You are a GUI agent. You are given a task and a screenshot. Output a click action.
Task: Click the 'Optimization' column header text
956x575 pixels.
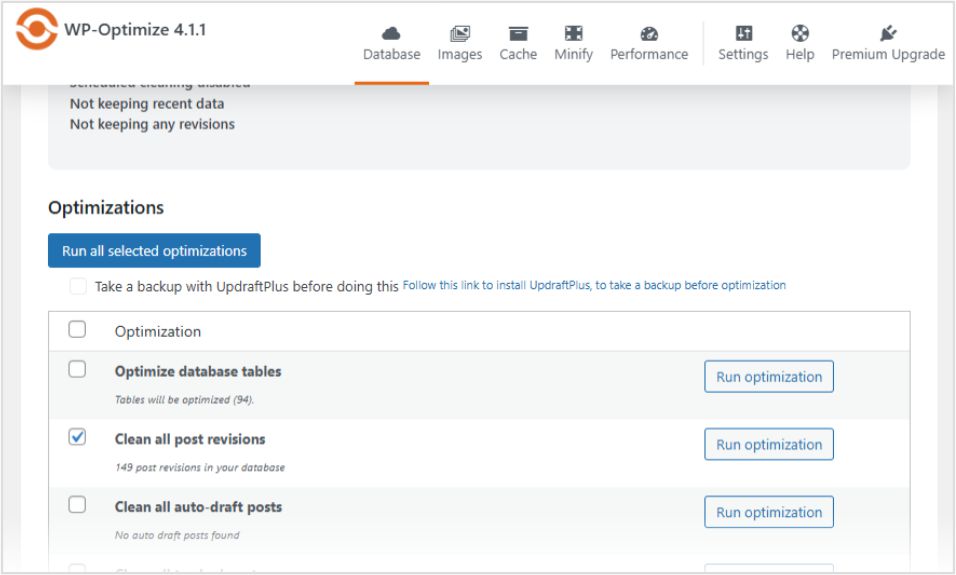[158, 332]
